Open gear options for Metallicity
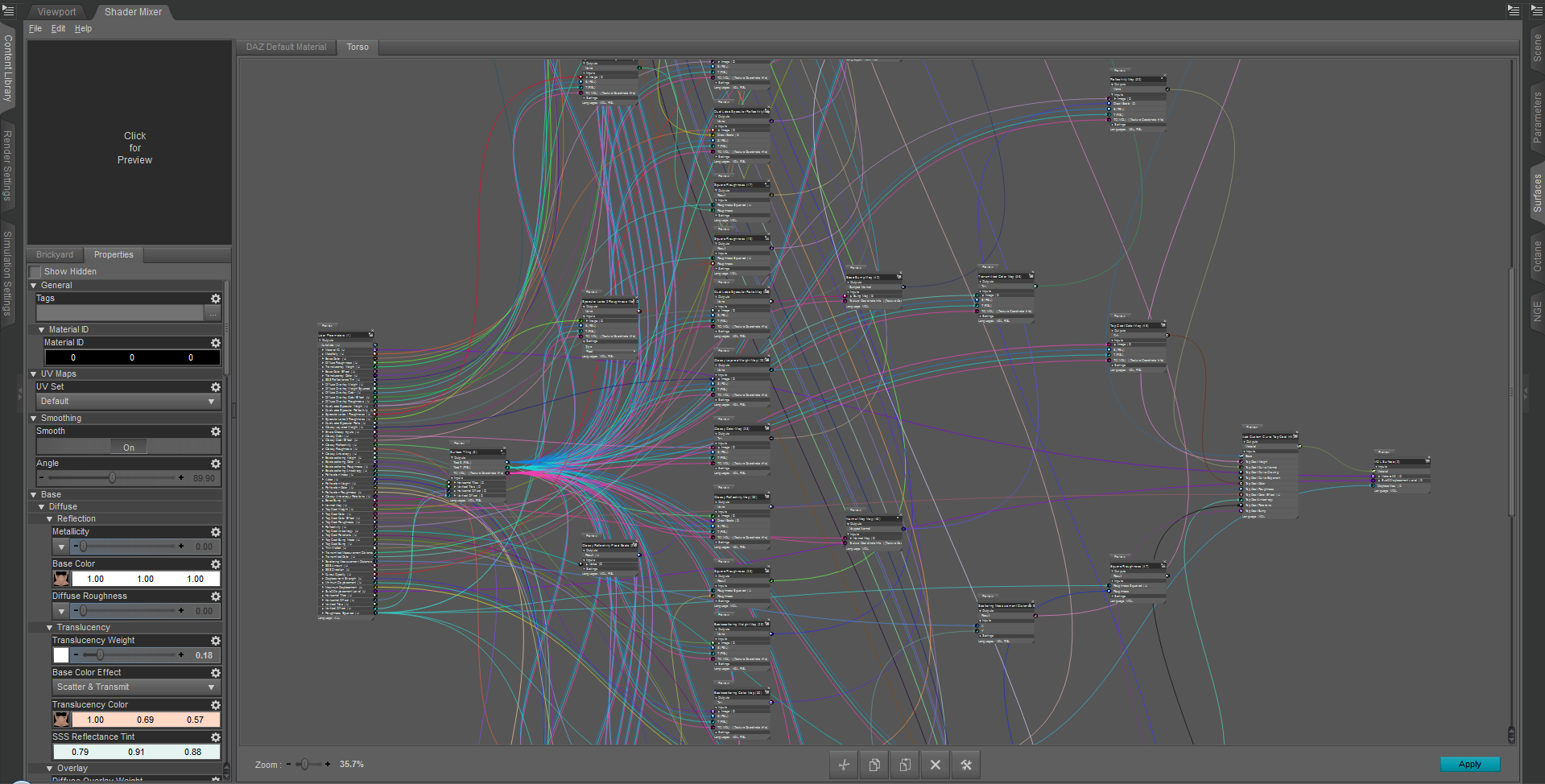This screenshot has width=1545, height=784. pos(216,532)
